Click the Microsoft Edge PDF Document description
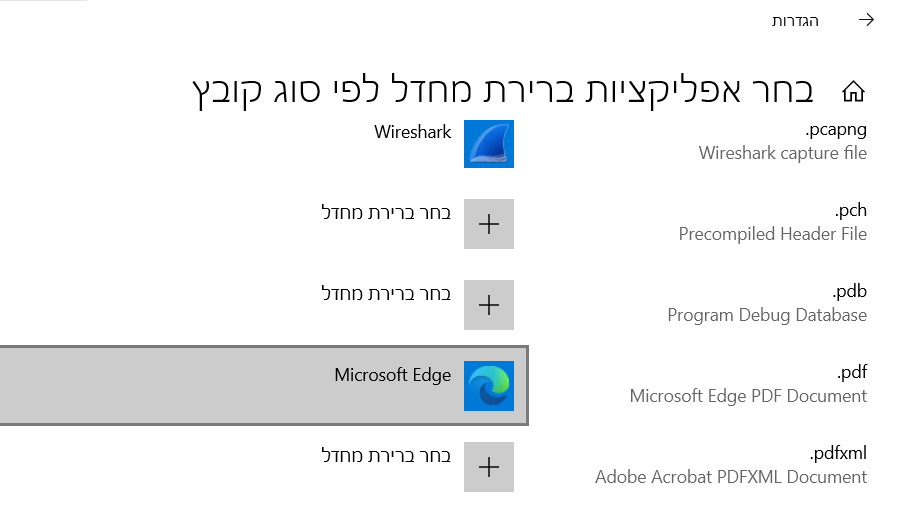 [748, 396]
